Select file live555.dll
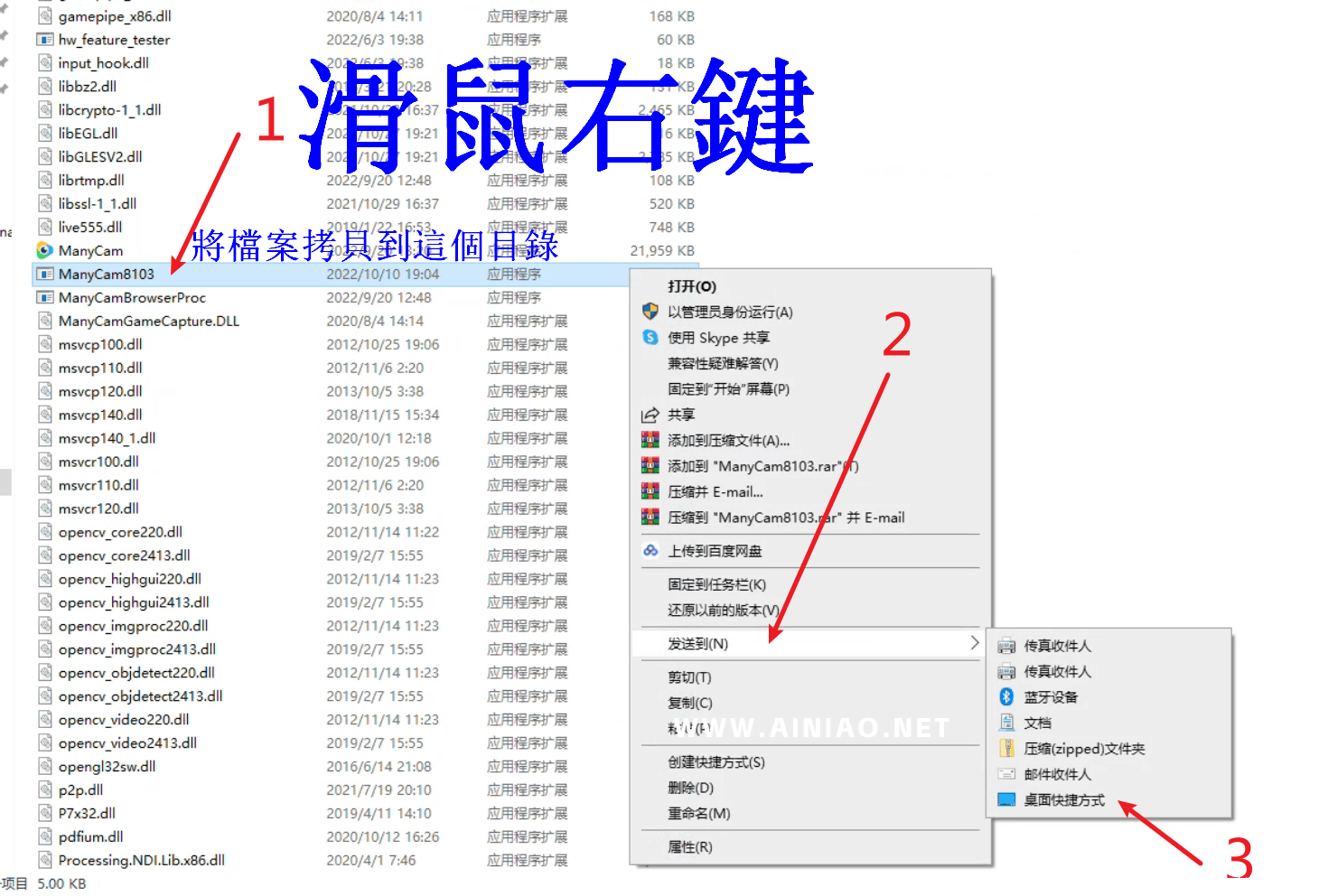 click(x=90, y=227)
